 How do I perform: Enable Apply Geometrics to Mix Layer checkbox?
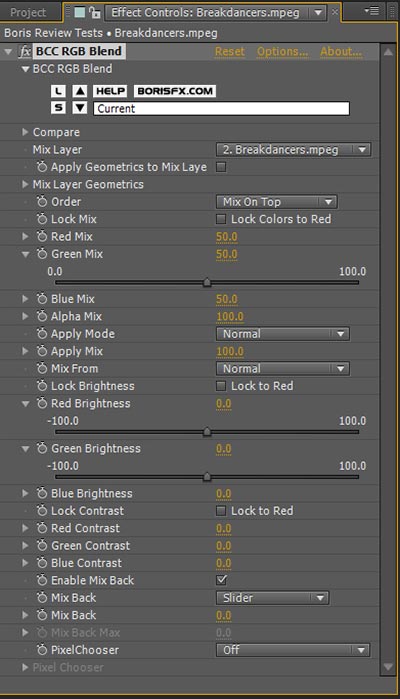click(221, 167)
